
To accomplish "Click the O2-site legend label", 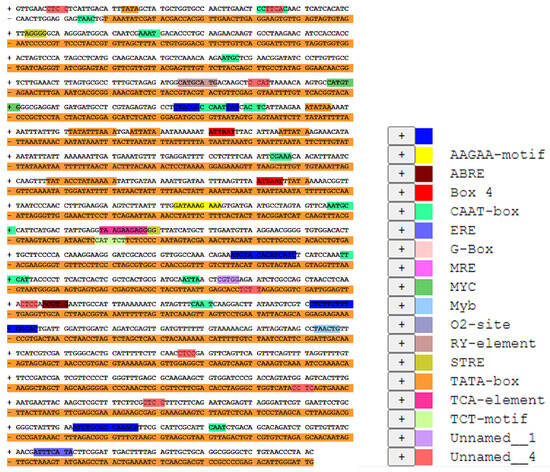I will point(480,325).
